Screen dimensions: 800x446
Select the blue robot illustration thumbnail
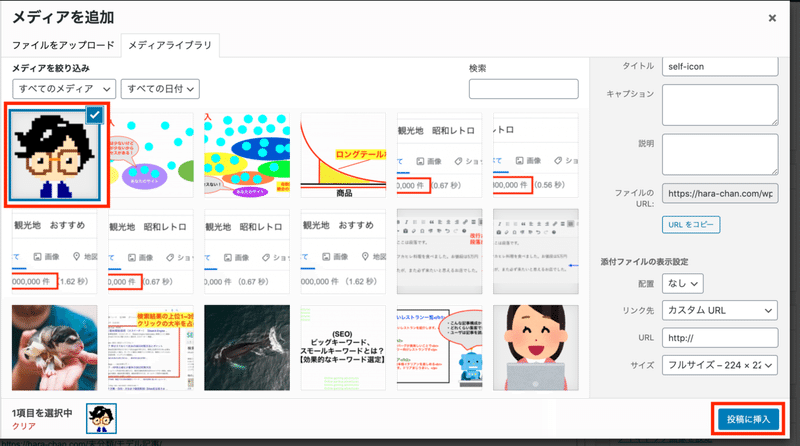pyautogui.click(x=439, y=348)
